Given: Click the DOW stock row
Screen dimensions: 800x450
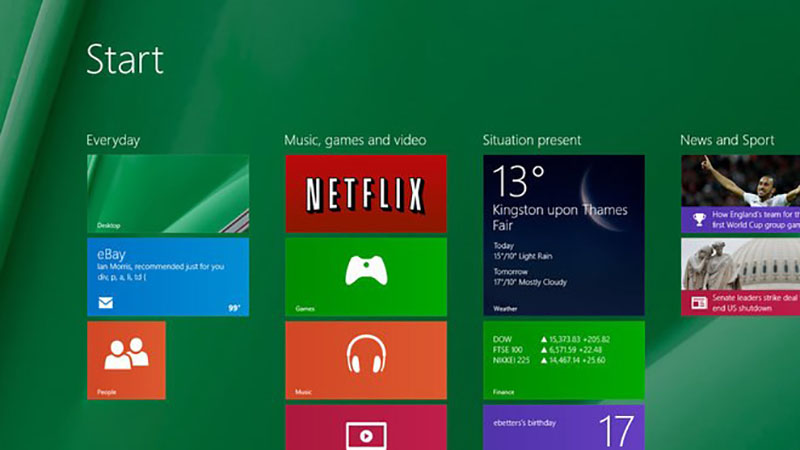Looking at the screenshot, I should pos(552,339).
